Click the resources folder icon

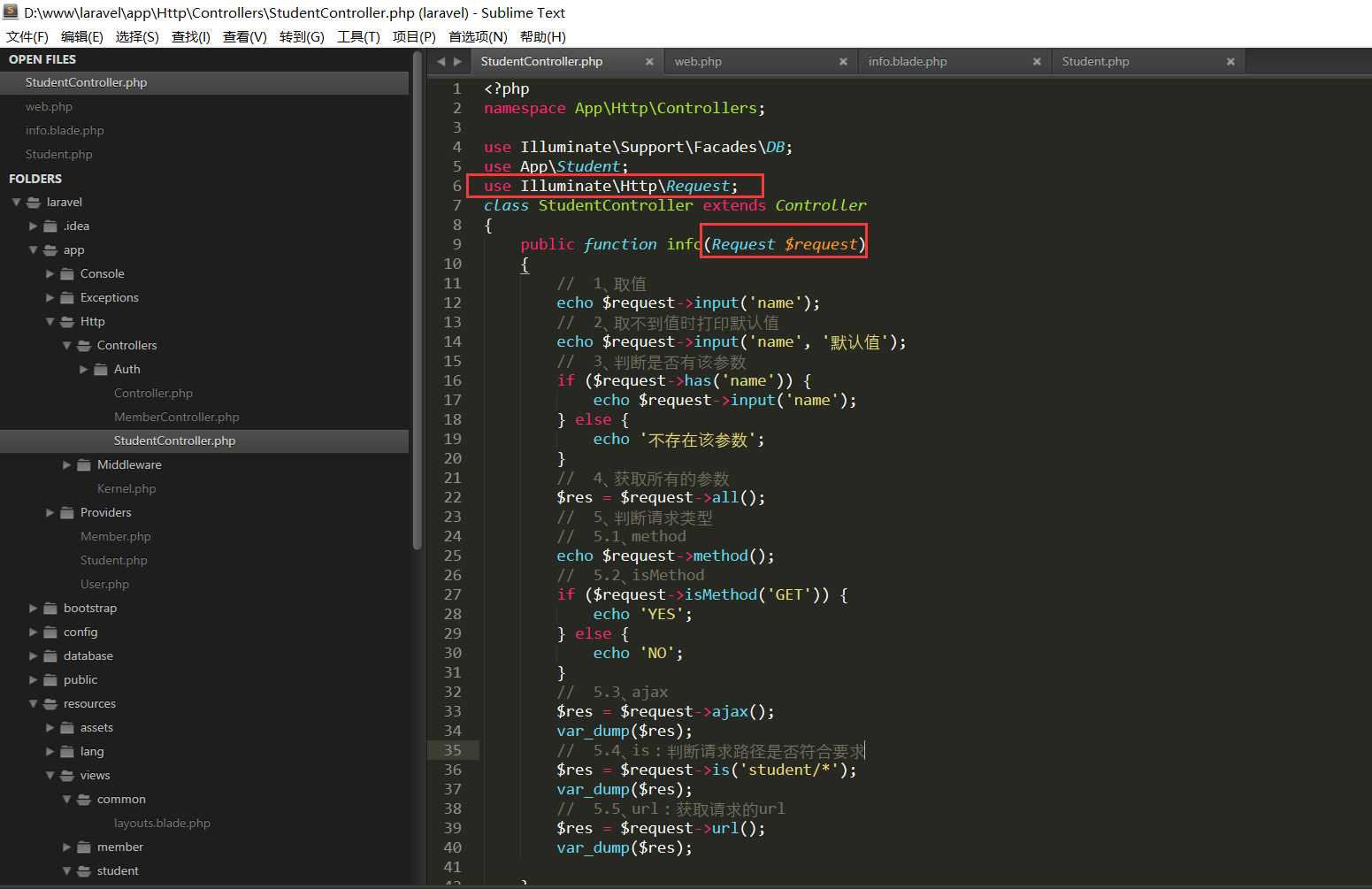pyautogui.click(x=50, y=703)
